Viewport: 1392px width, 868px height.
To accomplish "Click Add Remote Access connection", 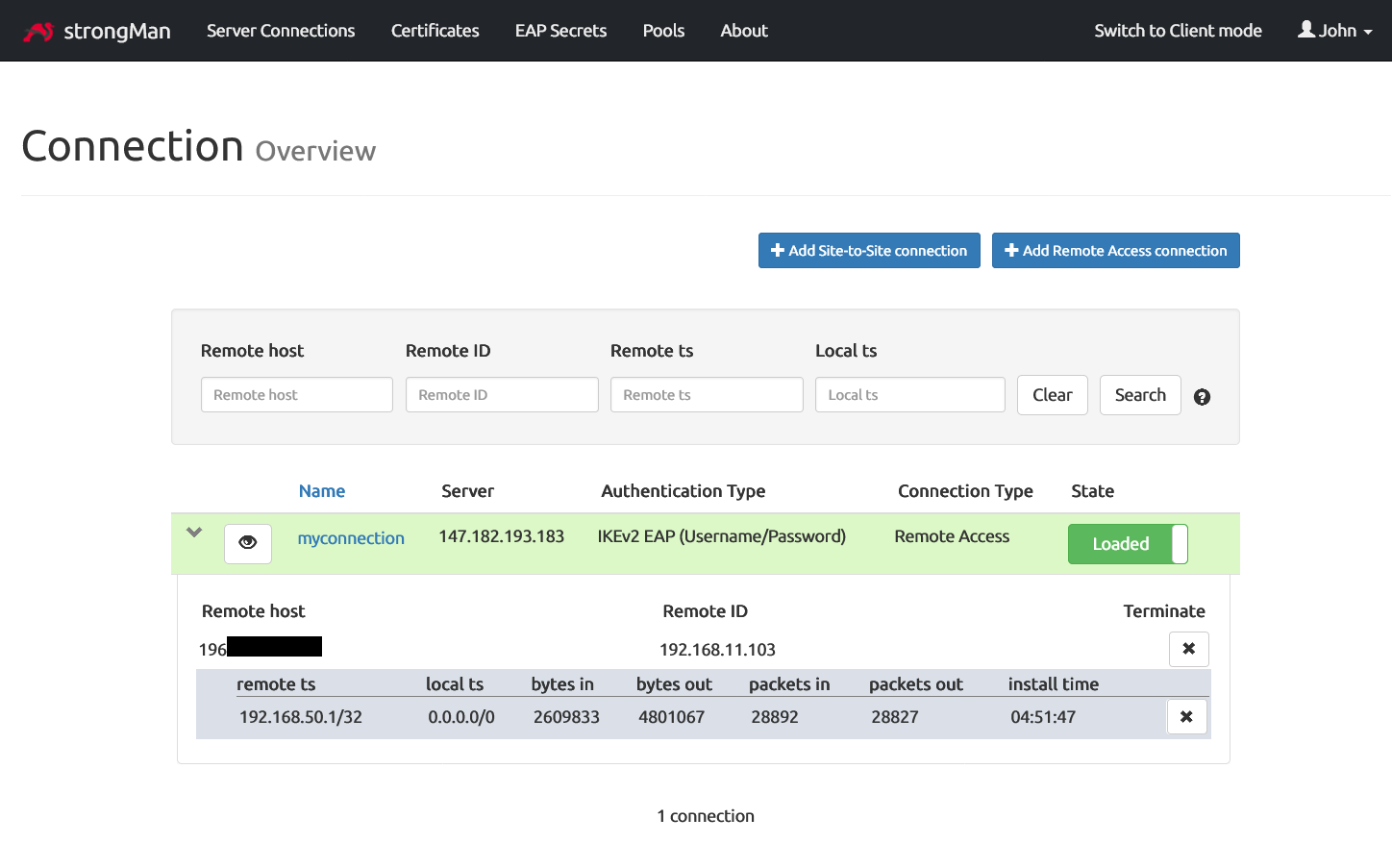I will tap(1115, 250).
